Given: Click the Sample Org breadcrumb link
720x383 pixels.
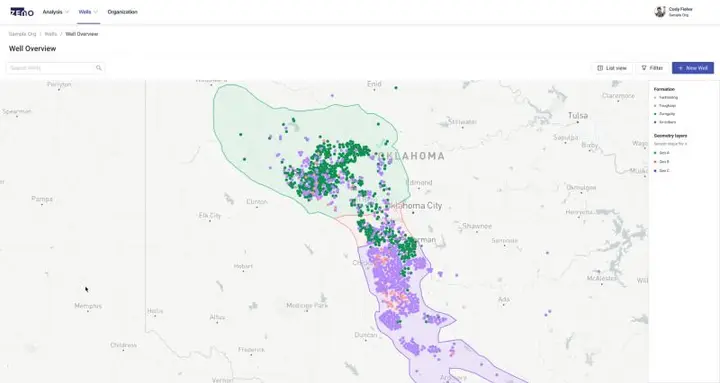Looking at the screenshot, I should (x=22, y=34).
